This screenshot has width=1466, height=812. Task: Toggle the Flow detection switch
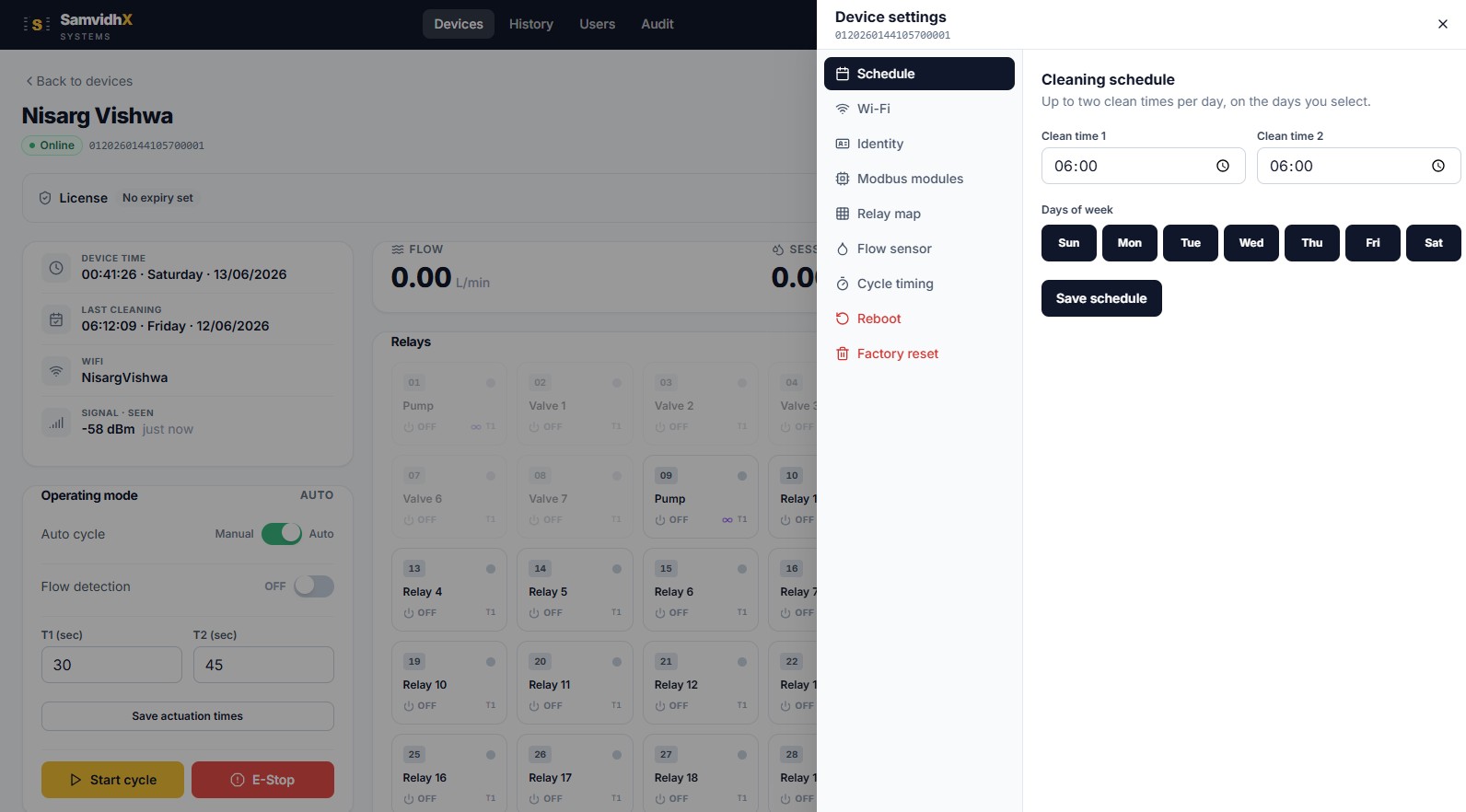coord(314,586)
